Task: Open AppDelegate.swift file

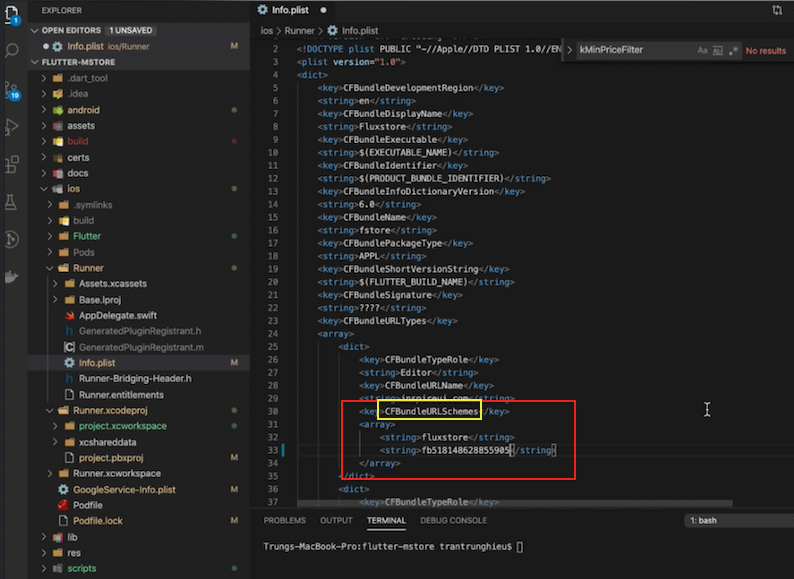Action: 117,316
